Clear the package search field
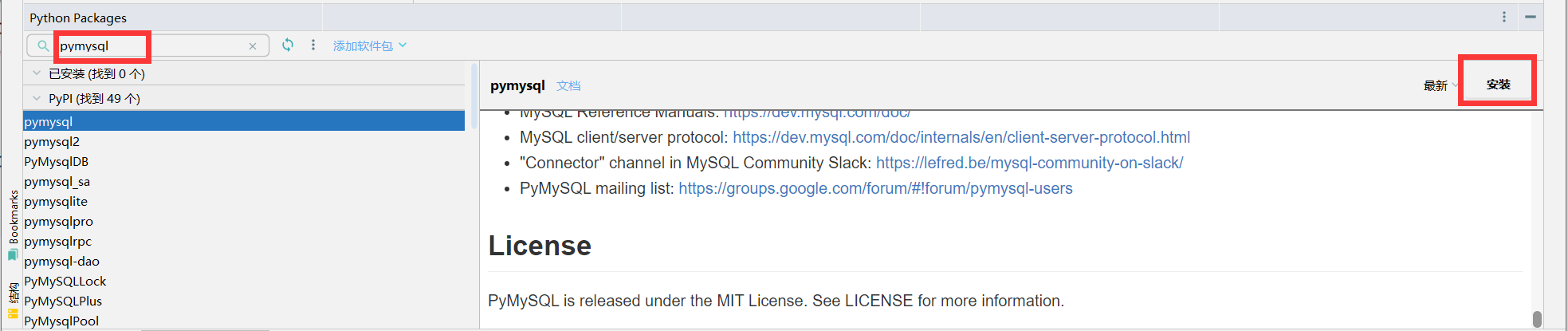 coord(253,46)
